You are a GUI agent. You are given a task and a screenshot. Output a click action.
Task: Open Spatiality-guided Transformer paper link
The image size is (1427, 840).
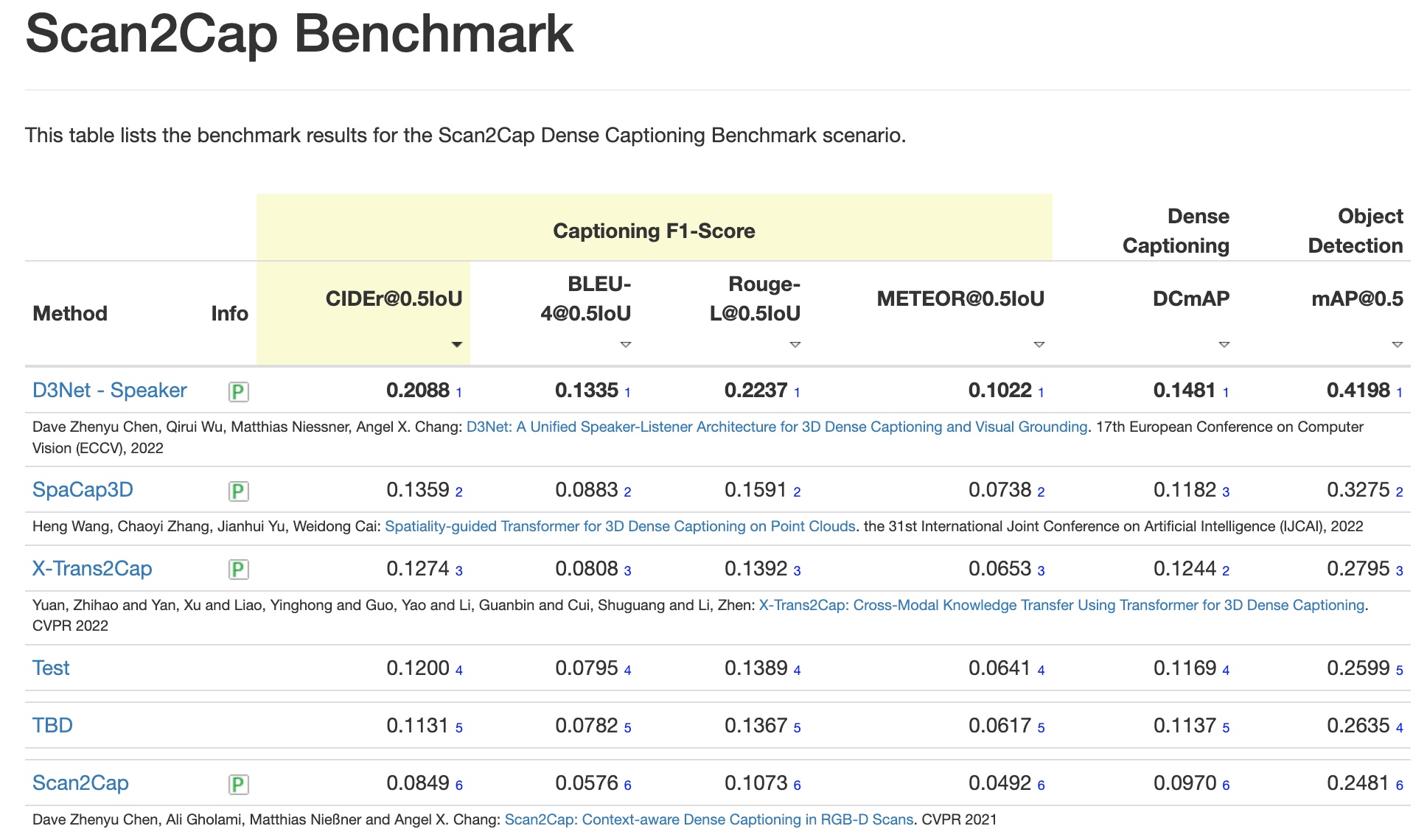point(620,526)
